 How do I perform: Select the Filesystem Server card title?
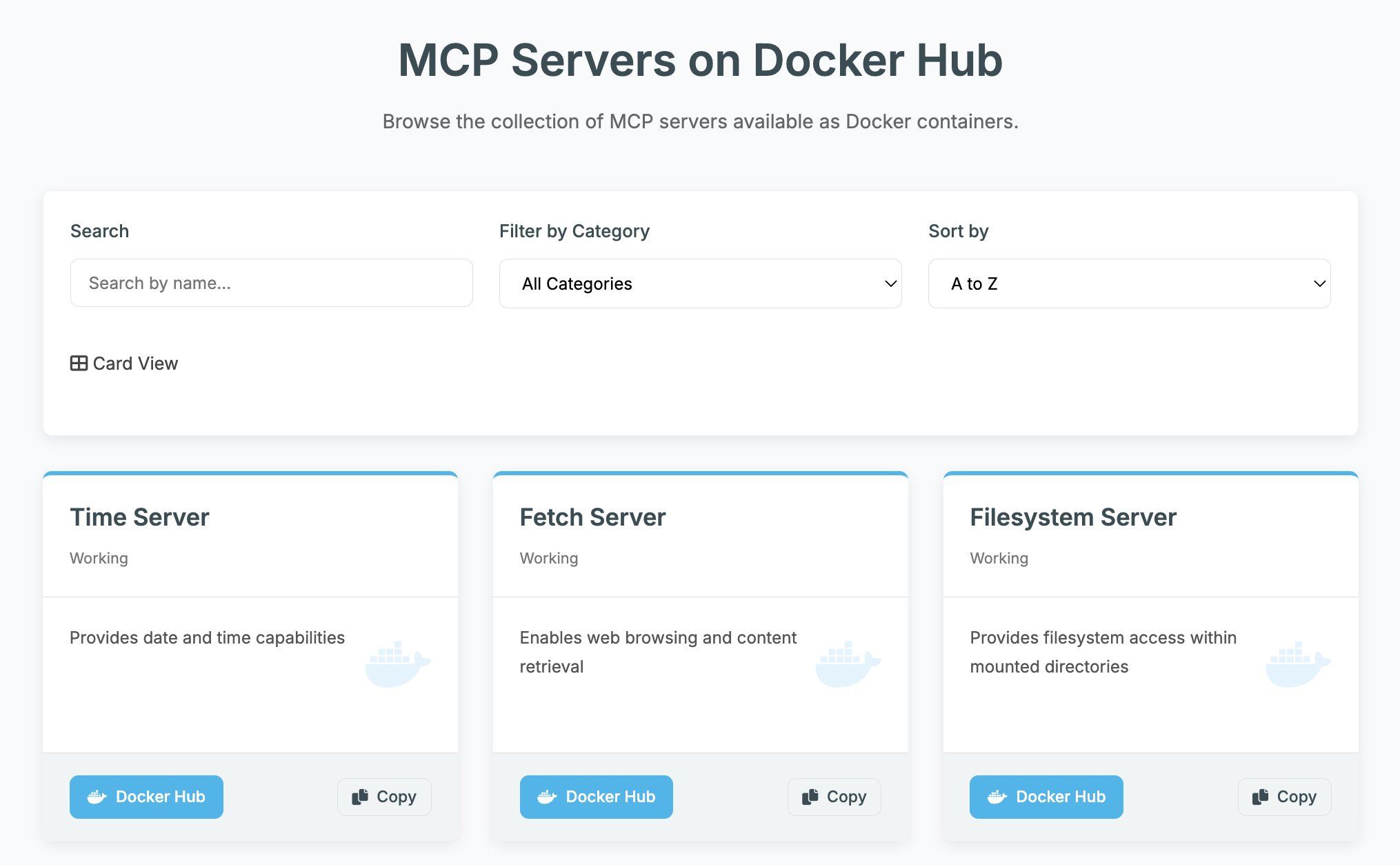[x=1073, y=517]
